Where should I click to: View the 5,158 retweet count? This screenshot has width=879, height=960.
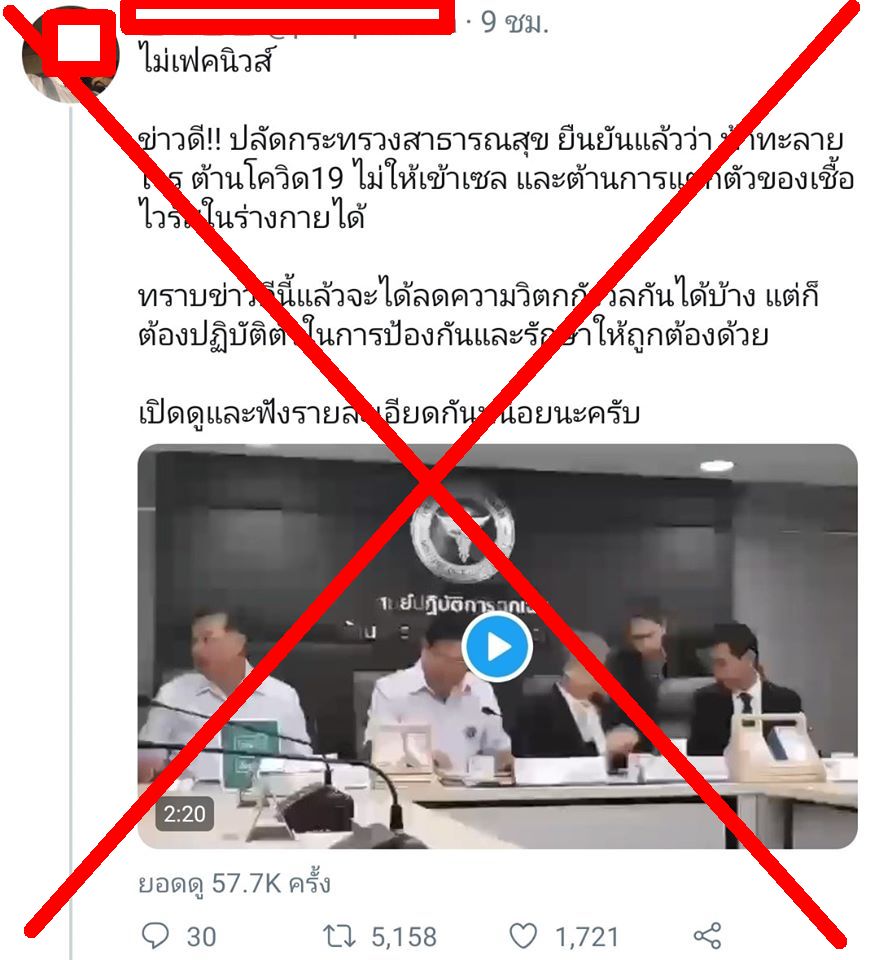(403, 937)
